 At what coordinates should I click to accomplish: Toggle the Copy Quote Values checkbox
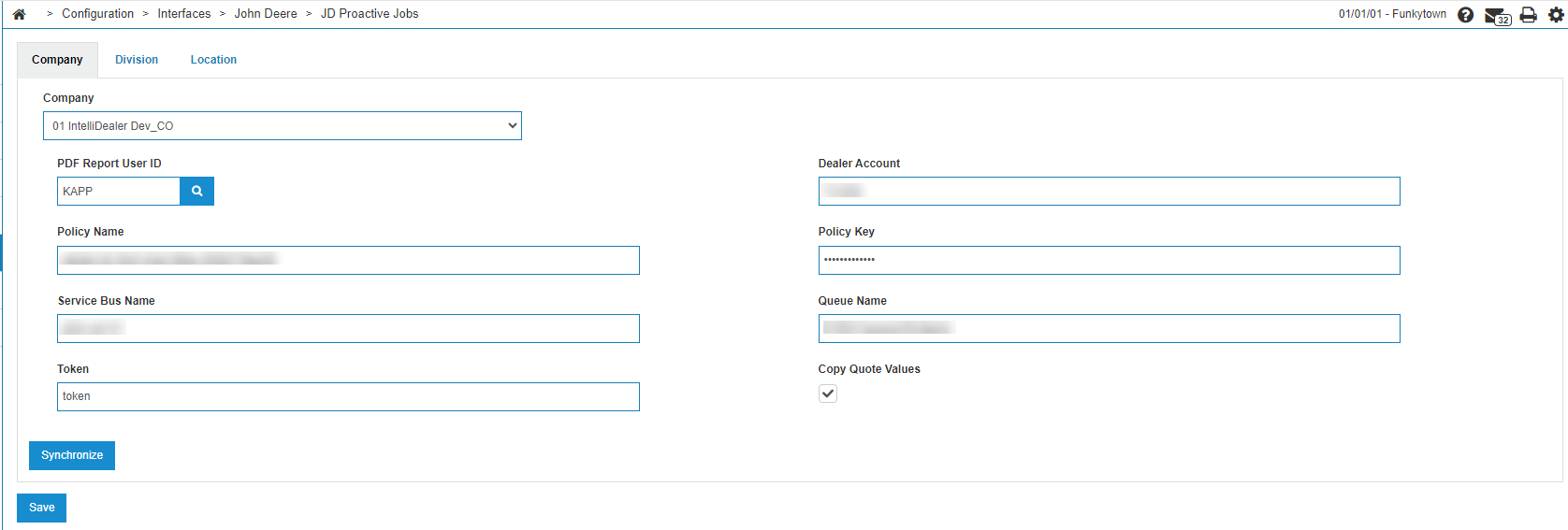pos(828,394)
